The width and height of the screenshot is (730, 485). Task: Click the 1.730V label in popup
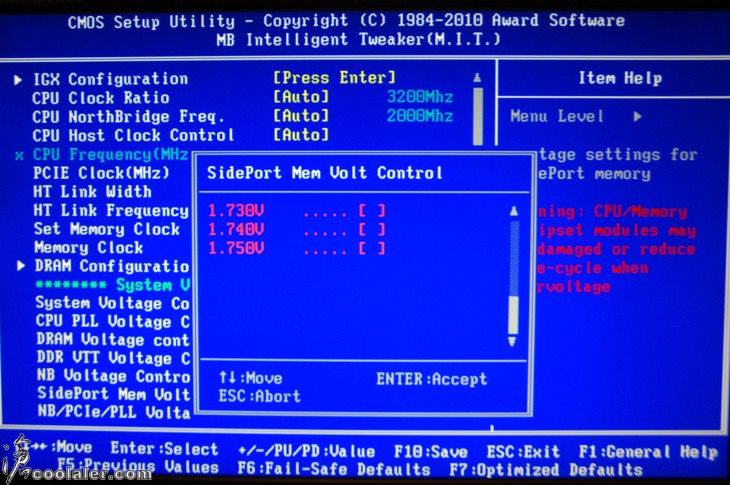click(236, 211)
